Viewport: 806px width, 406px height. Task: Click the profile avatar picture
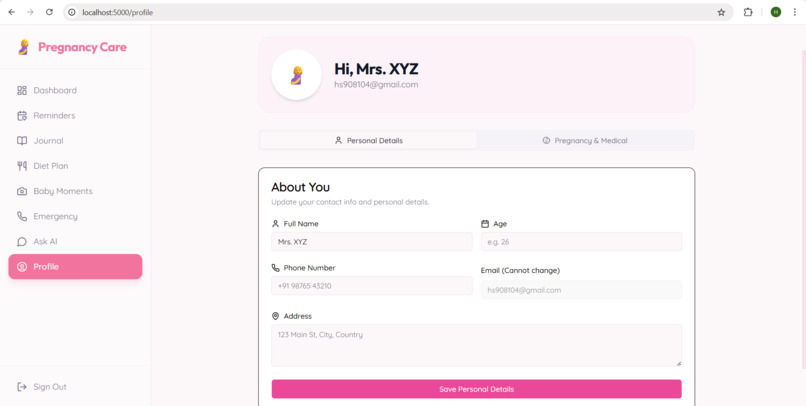(297, 75)
